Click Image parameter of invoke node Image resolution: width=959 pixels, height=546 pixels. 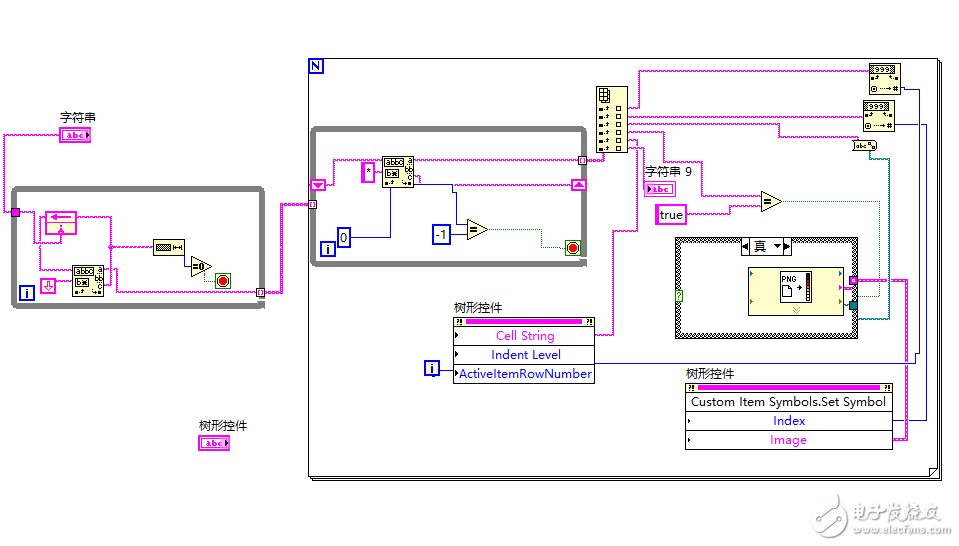point(788,440)
